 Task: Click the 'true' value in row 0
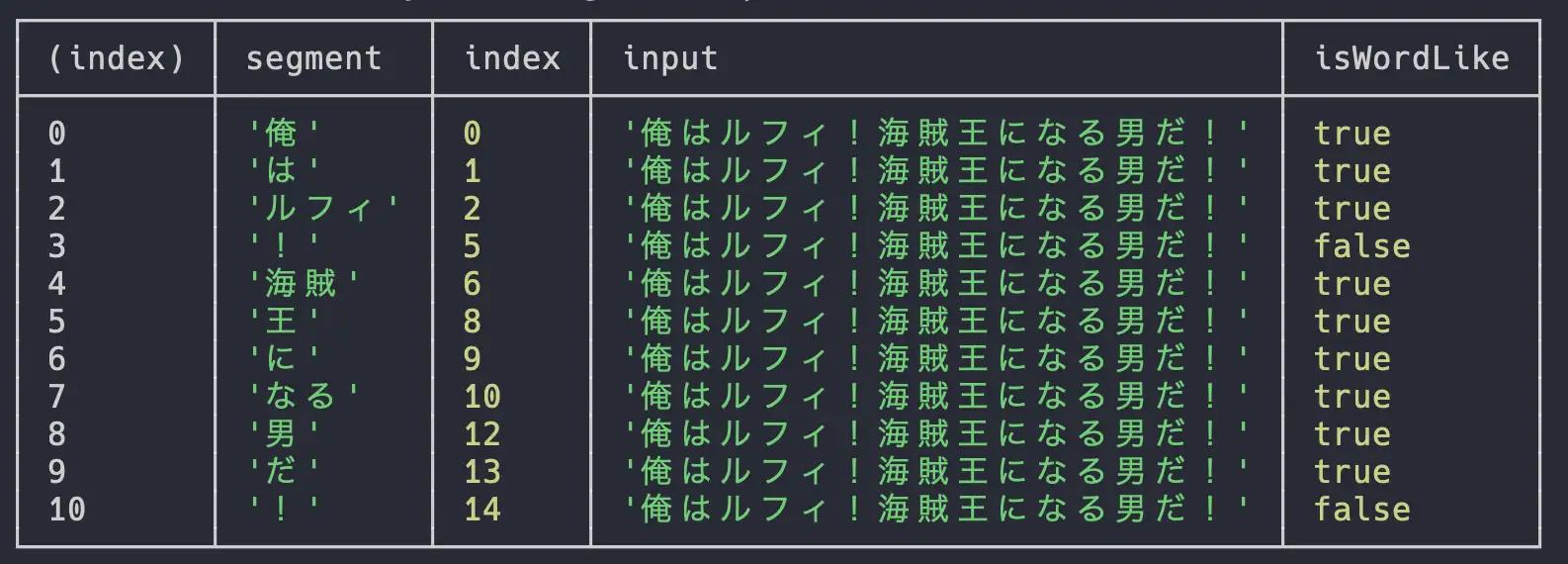(1351, 134)
